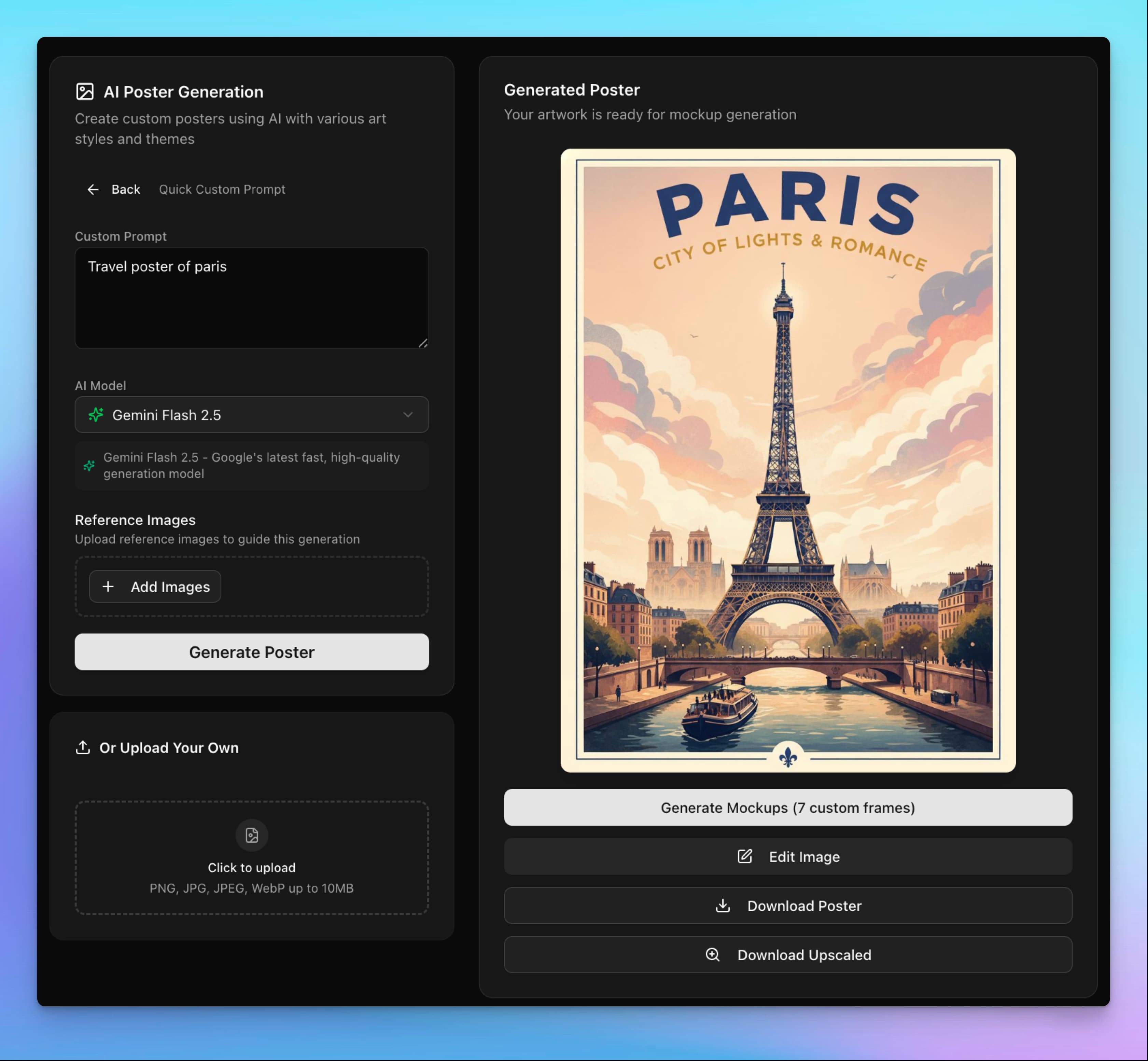Click the download icon on Download Poster
The image size is (1148, 1061).
click(x=723, y=906)
